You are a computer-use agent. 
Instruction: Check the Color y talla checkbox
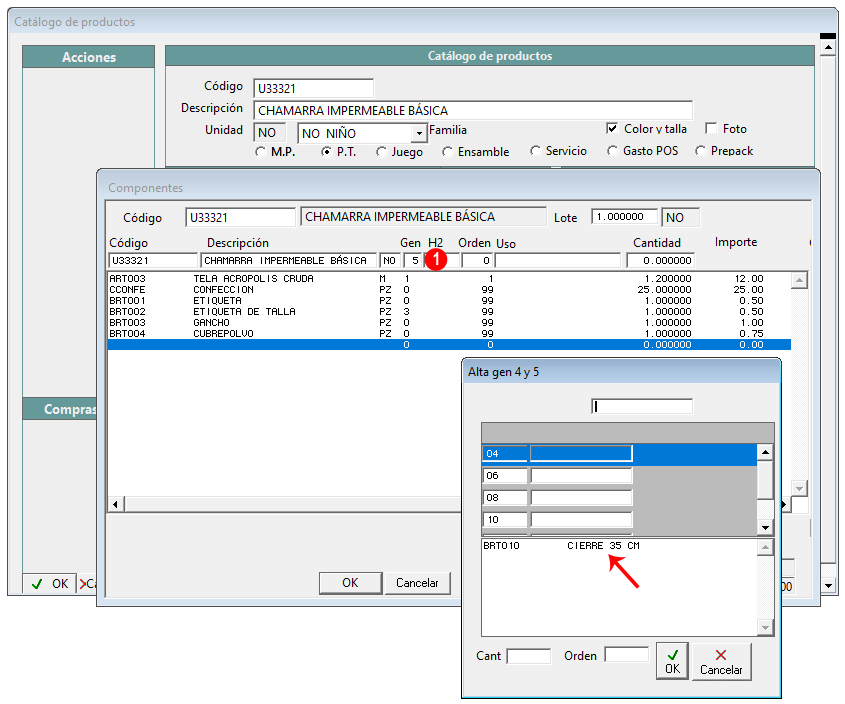(612, 128)
